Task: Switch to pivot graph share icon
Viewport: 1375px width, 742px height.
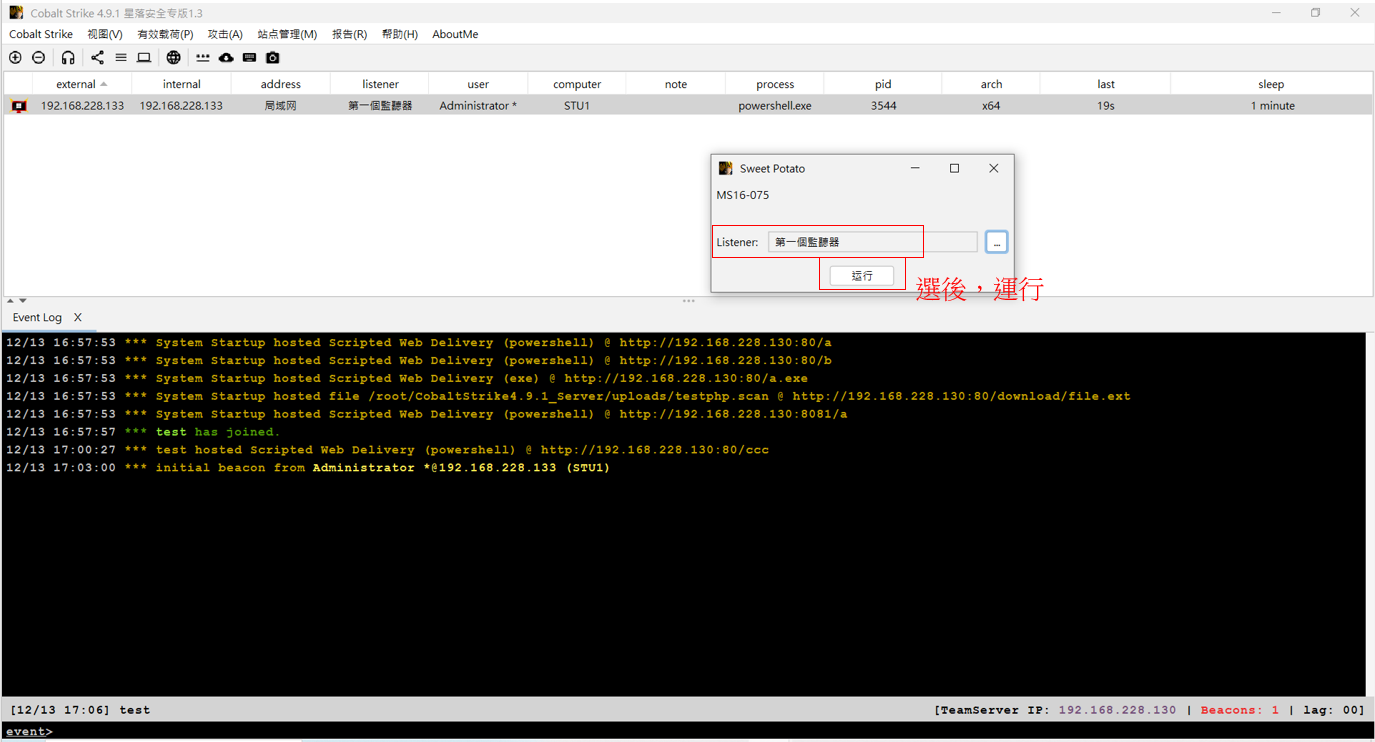Action: point(97,58)
